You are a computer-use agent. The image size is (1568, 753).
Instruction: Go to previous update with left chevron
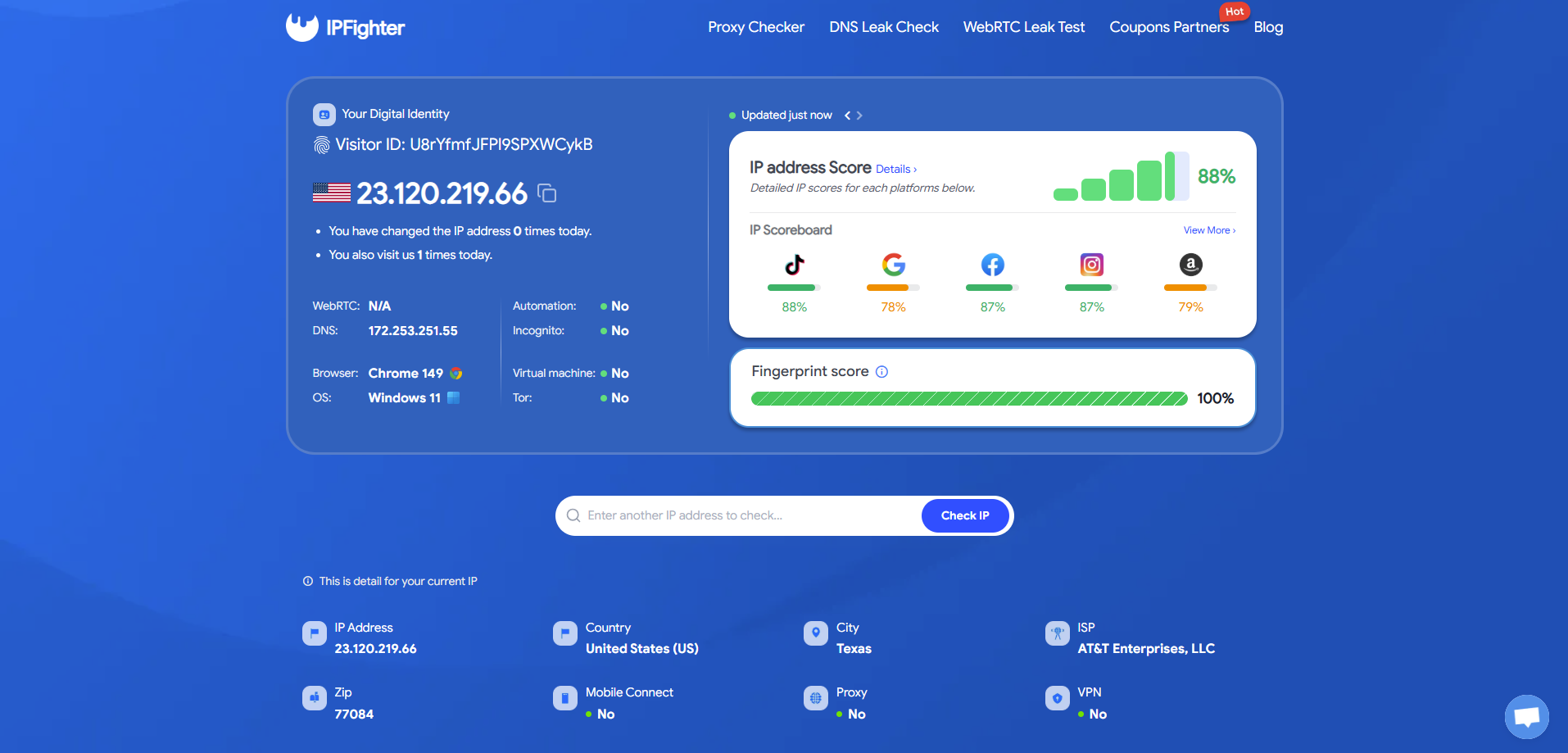[x=847, y=116]
